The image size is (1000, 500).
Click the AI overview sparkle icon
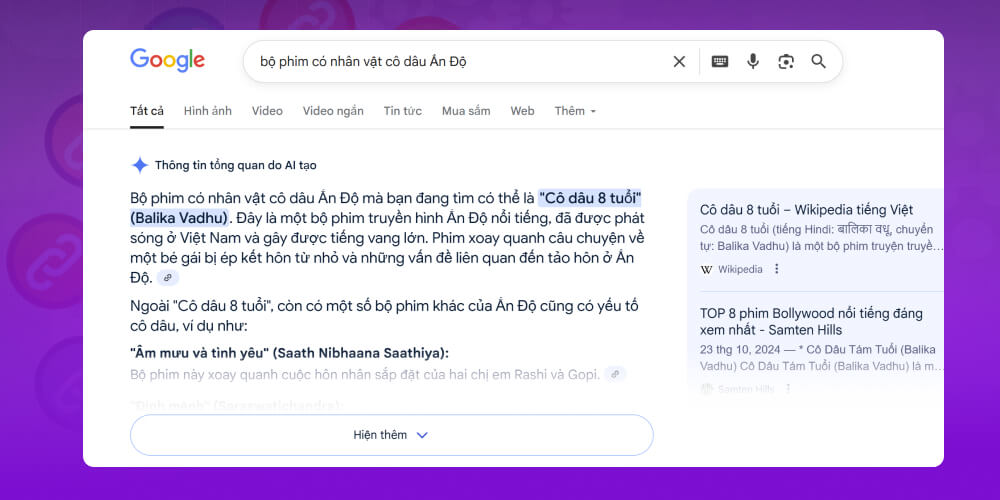140,165
